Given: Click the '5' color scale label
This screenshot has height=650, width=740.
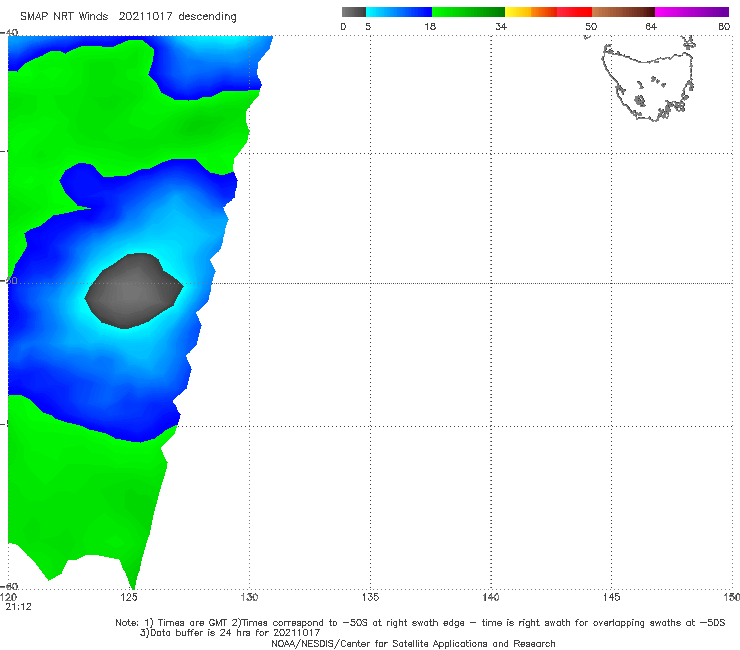Looking at the screenshot, I should (368, 26).
